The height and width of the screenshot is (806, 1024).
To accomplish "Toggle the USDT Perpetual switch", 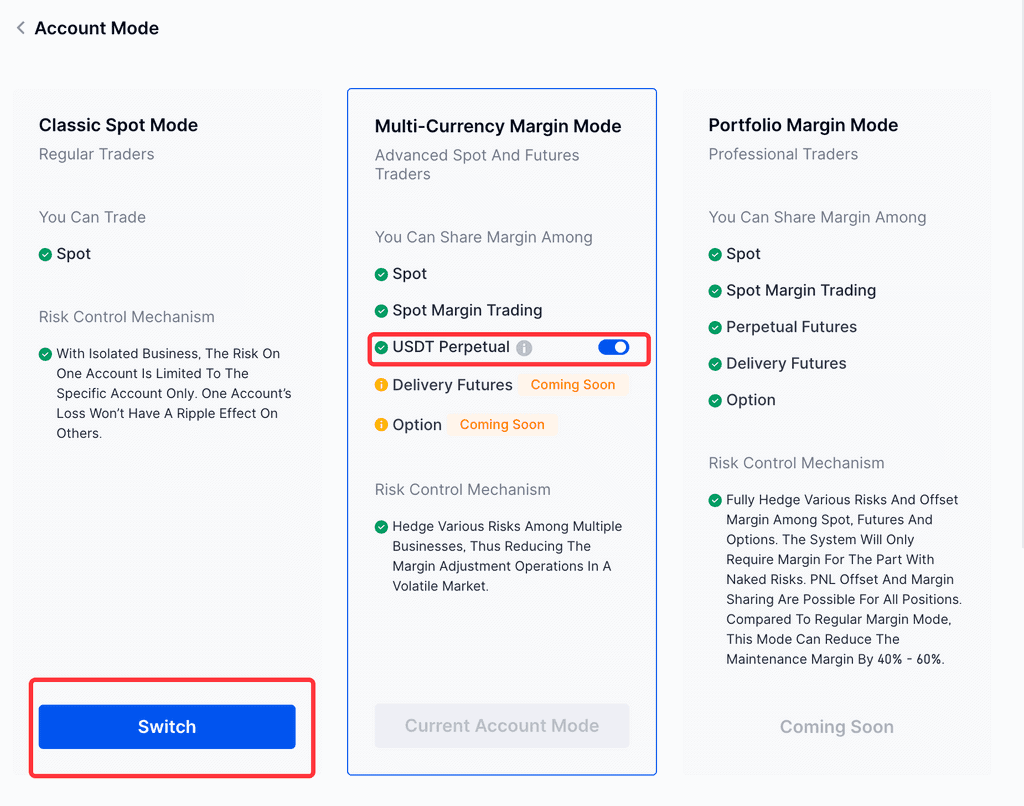I will pos(613,347).
